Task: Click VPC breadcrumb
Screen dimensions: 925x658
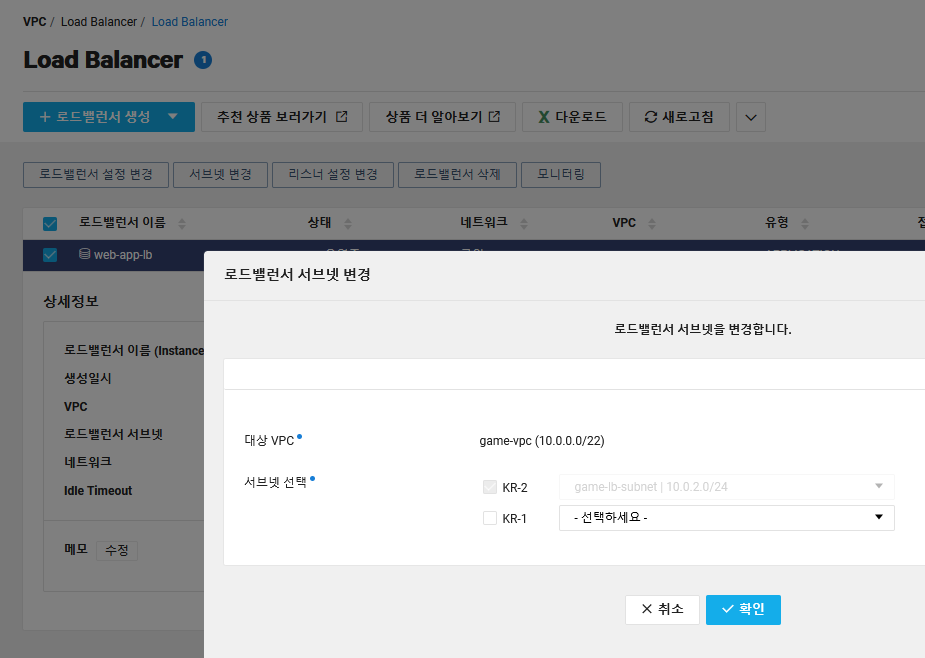Action: tap(34, 22)
